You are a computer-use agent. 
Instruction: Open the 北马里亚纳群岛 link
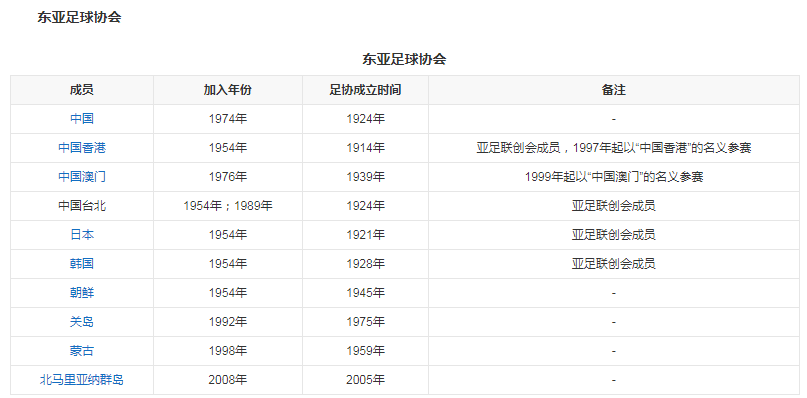tap(82, 380)
